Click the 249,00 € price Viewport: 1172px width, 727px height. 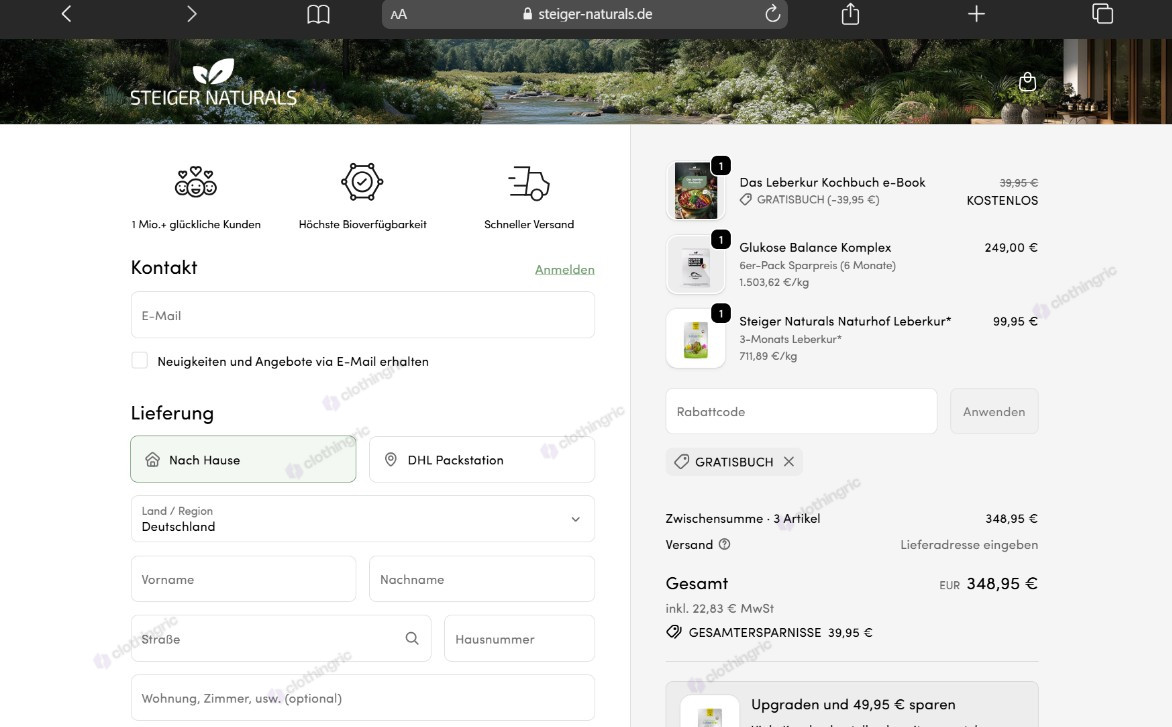click(1011, 247)
